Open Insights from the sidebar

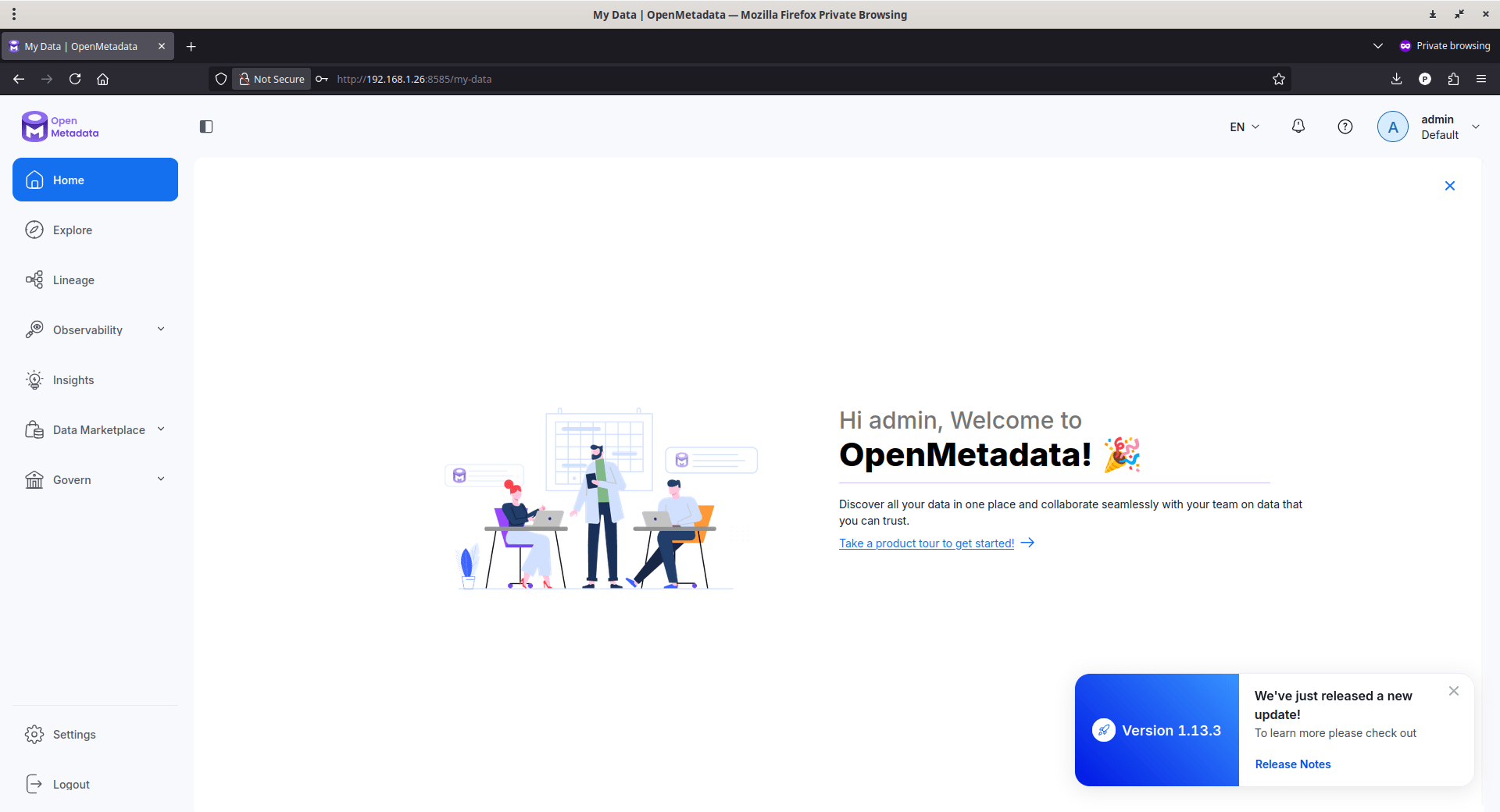tap(95, 379)
